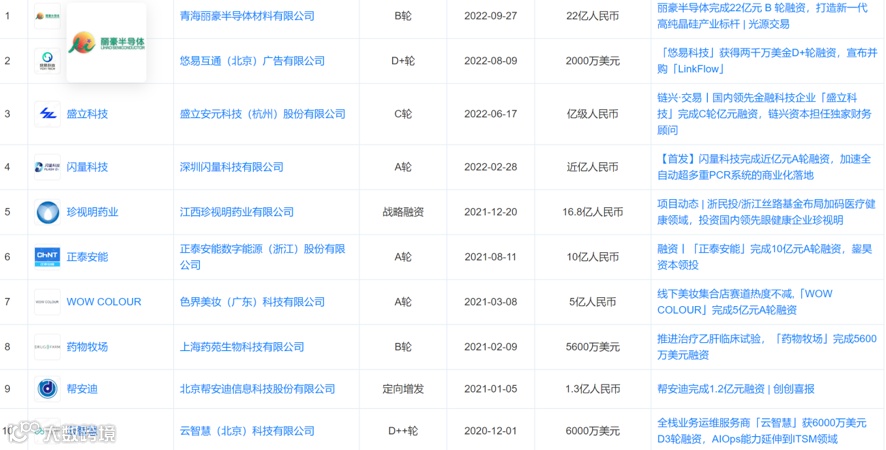
Task: Open 线下美妆集合店 WOW COLOUR news link
Action: (x=745, y=302)
